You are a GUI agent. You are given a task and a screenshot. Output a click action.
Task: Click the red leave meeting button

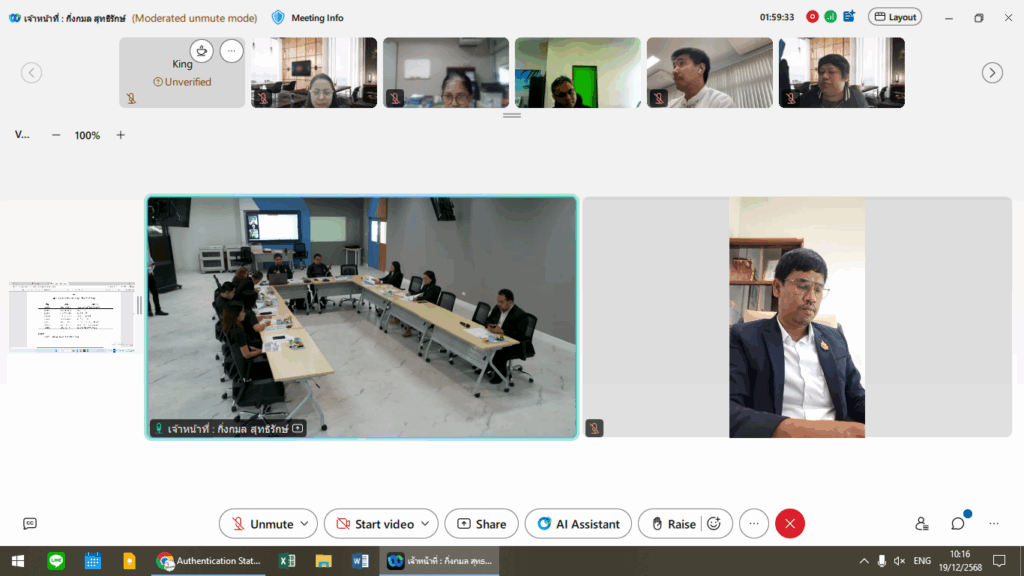(x=789, y=524)
